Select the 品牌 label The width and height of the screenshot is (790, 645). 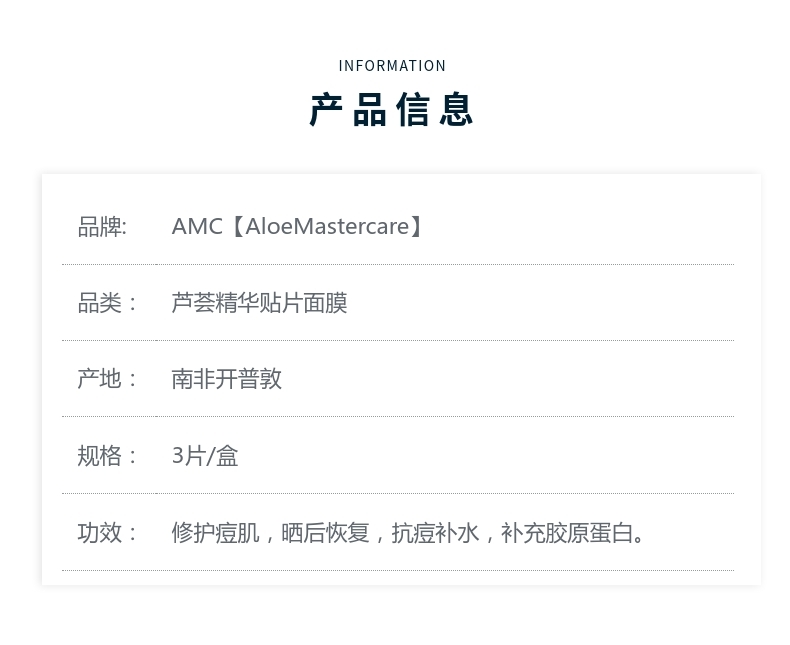[102, 227]
